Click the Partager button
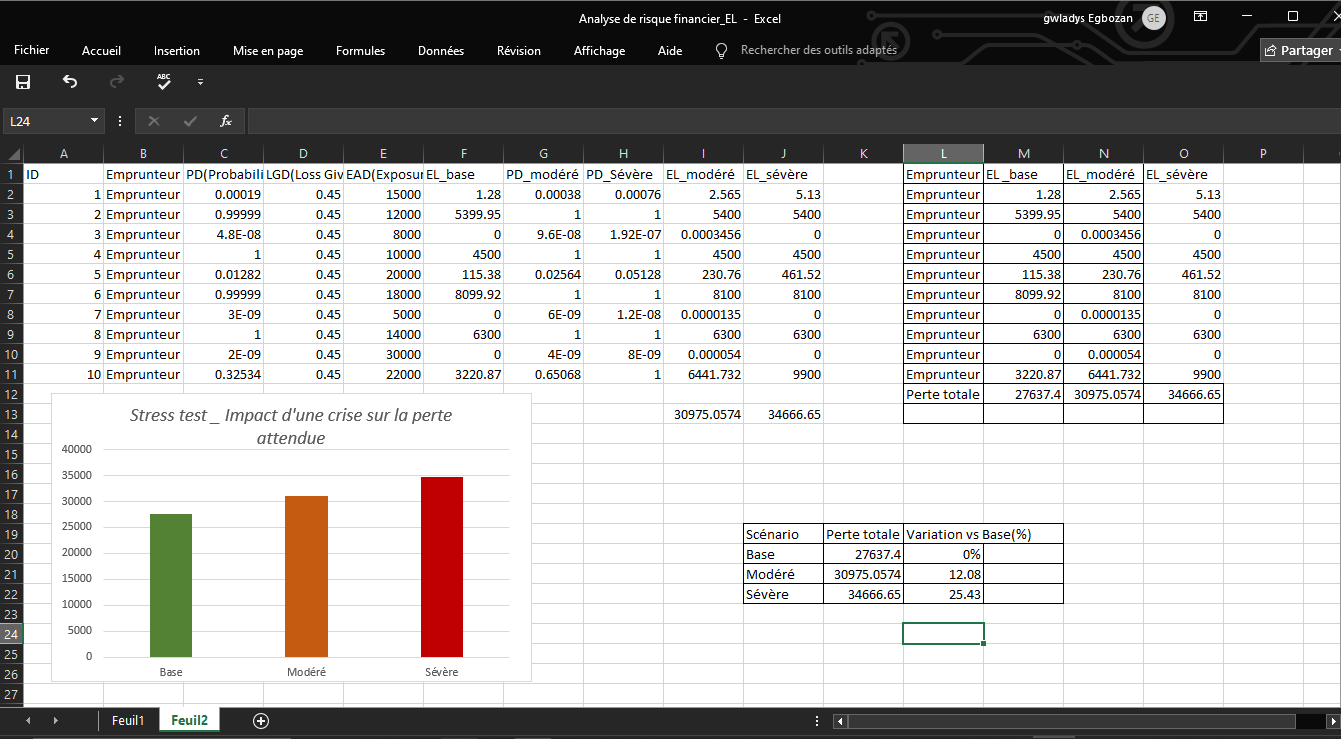Screen dimensions: 1341x739 coord(1298,51)
